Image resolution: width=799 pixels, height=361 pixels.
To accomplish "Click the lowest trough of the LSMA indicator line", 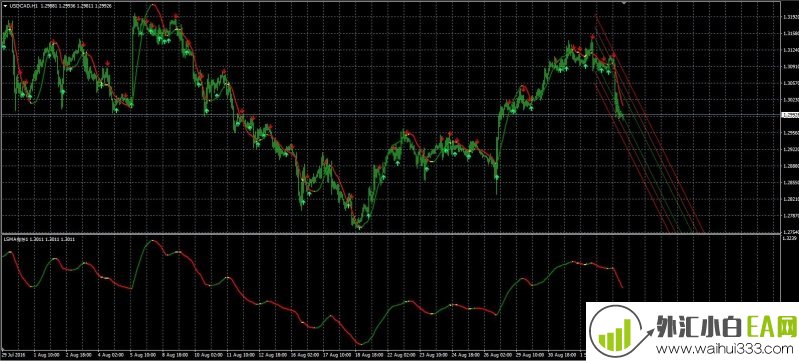I will (x=361, y=344).
